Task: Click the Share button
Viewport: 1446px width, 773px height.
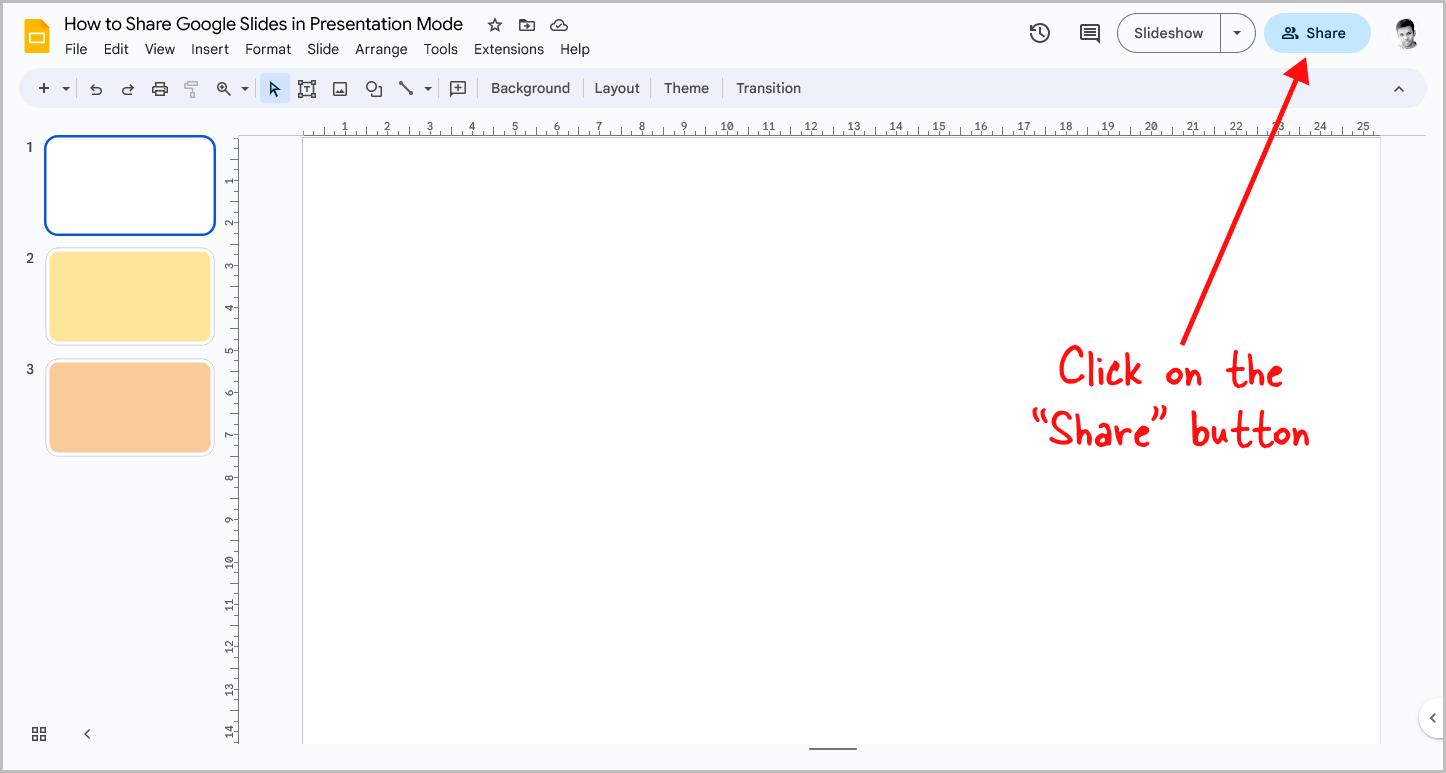Action: (x=1317, y=33)
